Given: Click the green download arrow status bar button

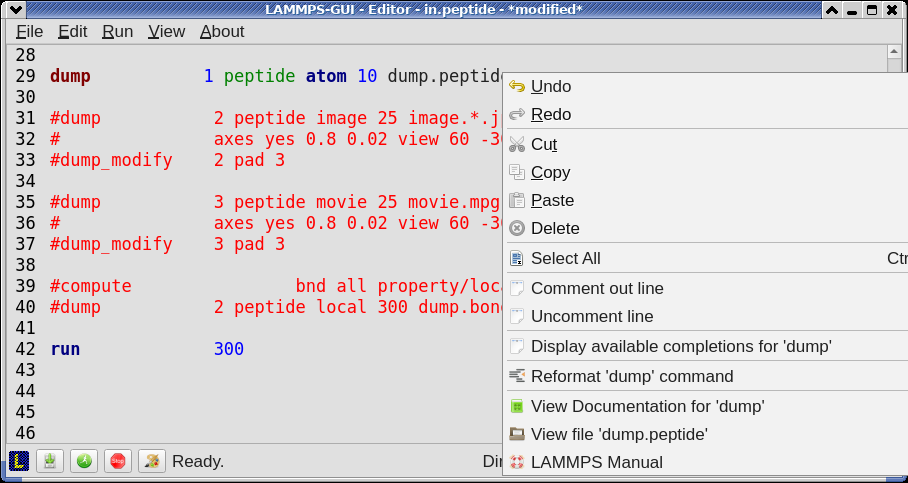Looking at the screenshot, I should point(50,462).
